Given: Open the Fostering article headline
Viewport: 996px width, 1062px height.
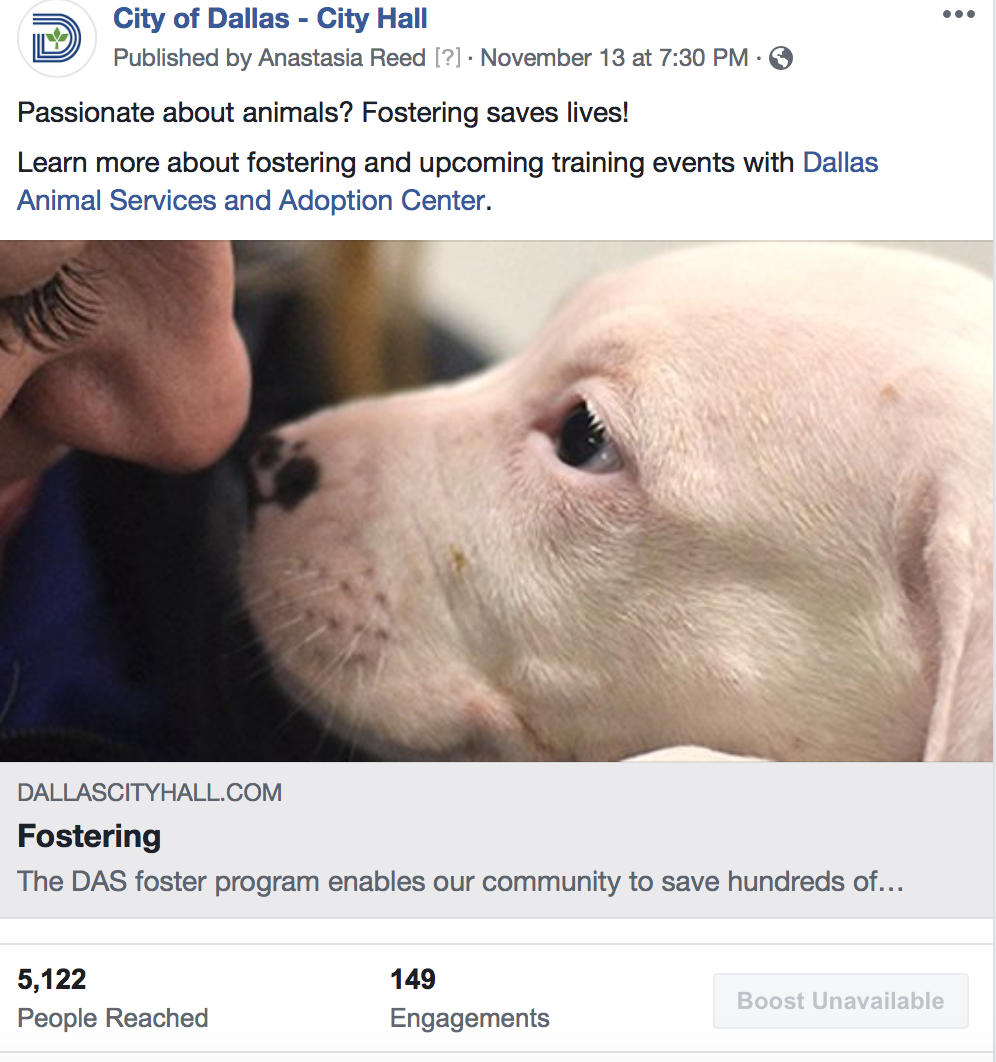Looking at the screenshot, I should [x=90, y=836].
